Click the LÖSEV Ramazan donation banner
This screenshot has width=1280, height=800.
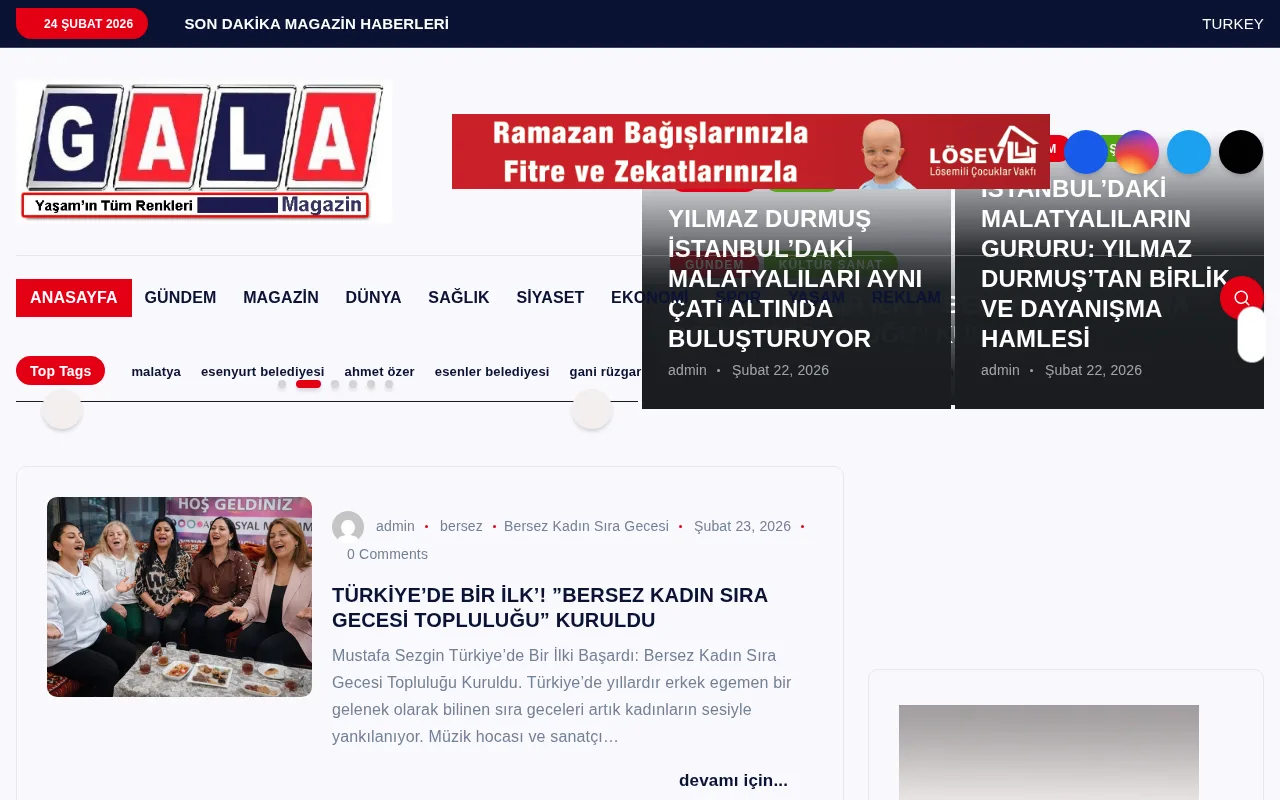pyautogui.click(x=750, y=151)
